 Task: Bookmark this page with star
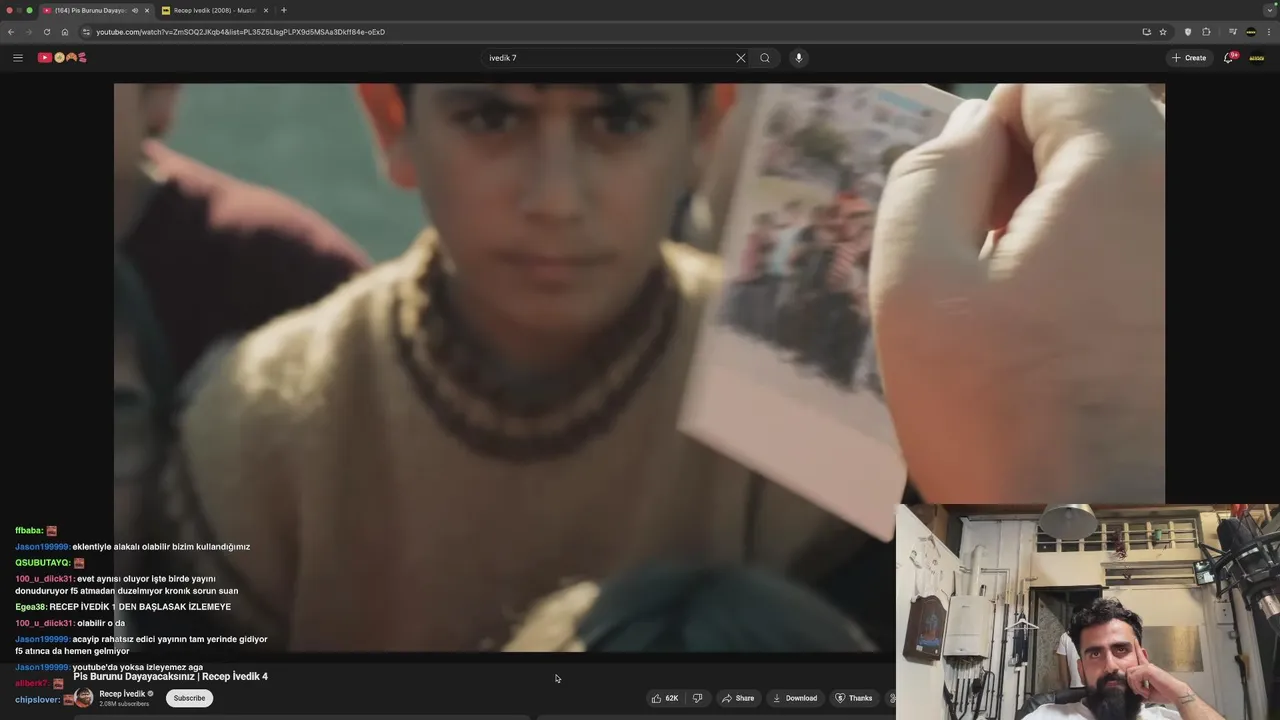pyautogui.click(x=1163, y=32)
